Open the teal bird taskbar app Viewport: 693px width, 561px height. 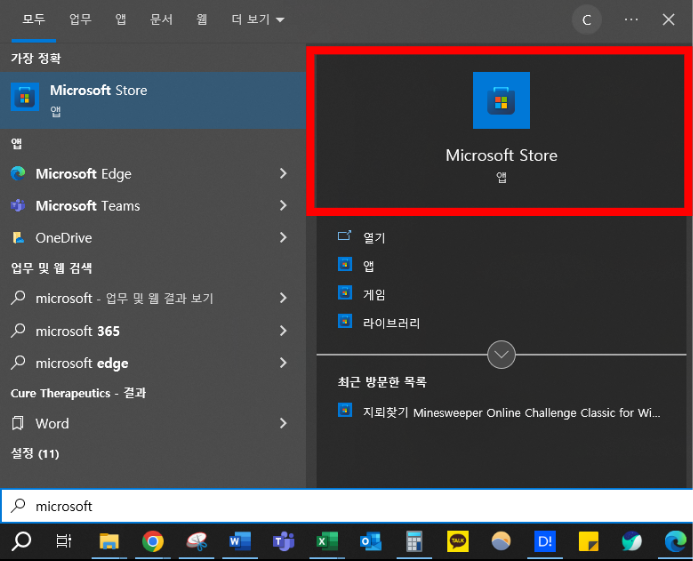[x=632, y=541]
